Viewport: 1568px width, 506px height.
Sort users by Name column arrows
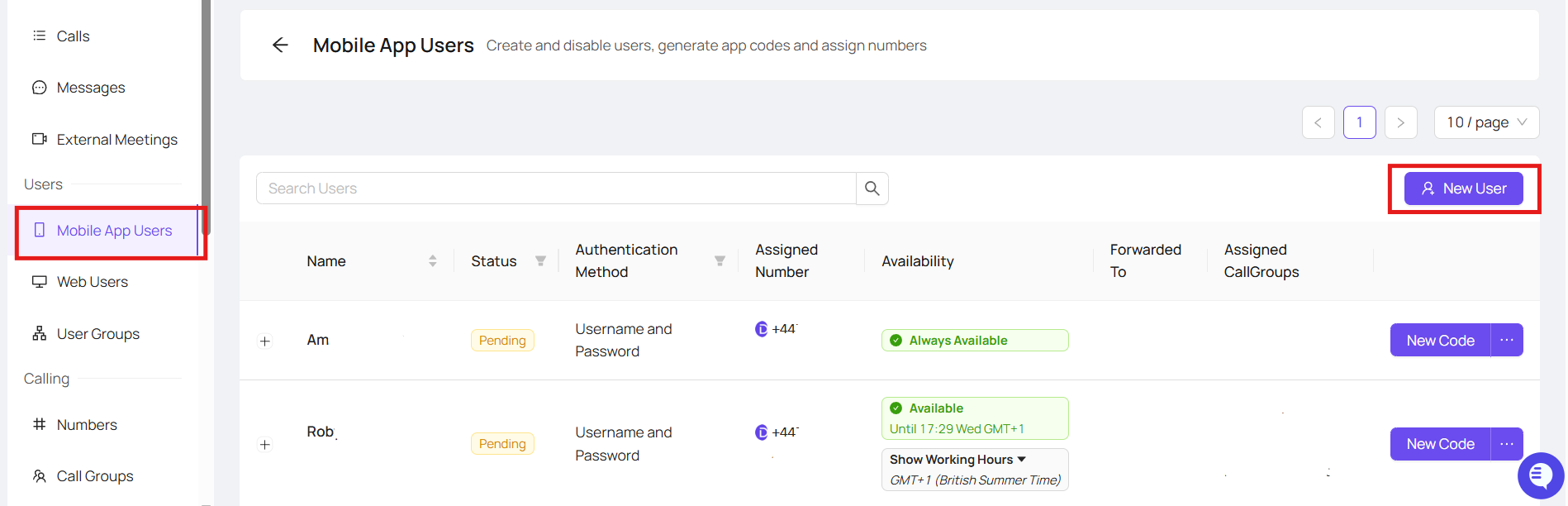(432, 261)
